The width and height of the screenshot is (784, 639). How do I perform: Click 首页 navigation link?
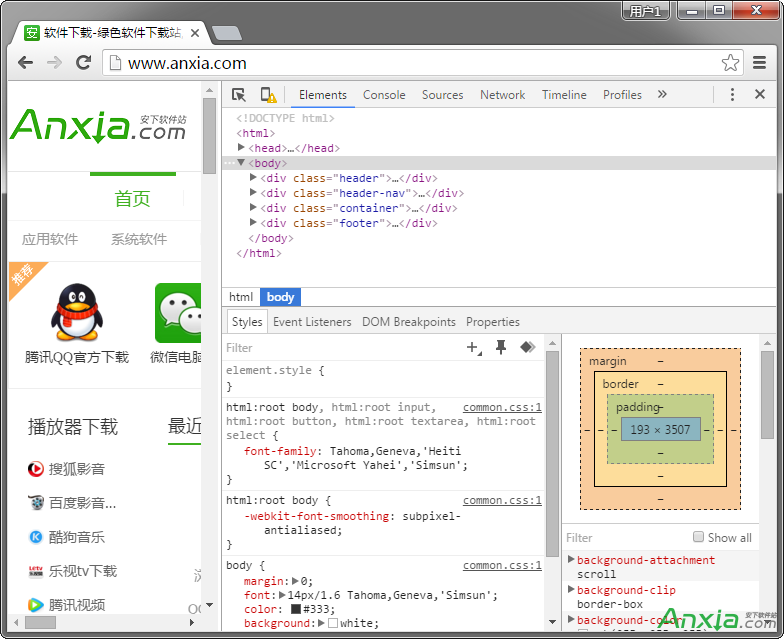click(132, 198)
